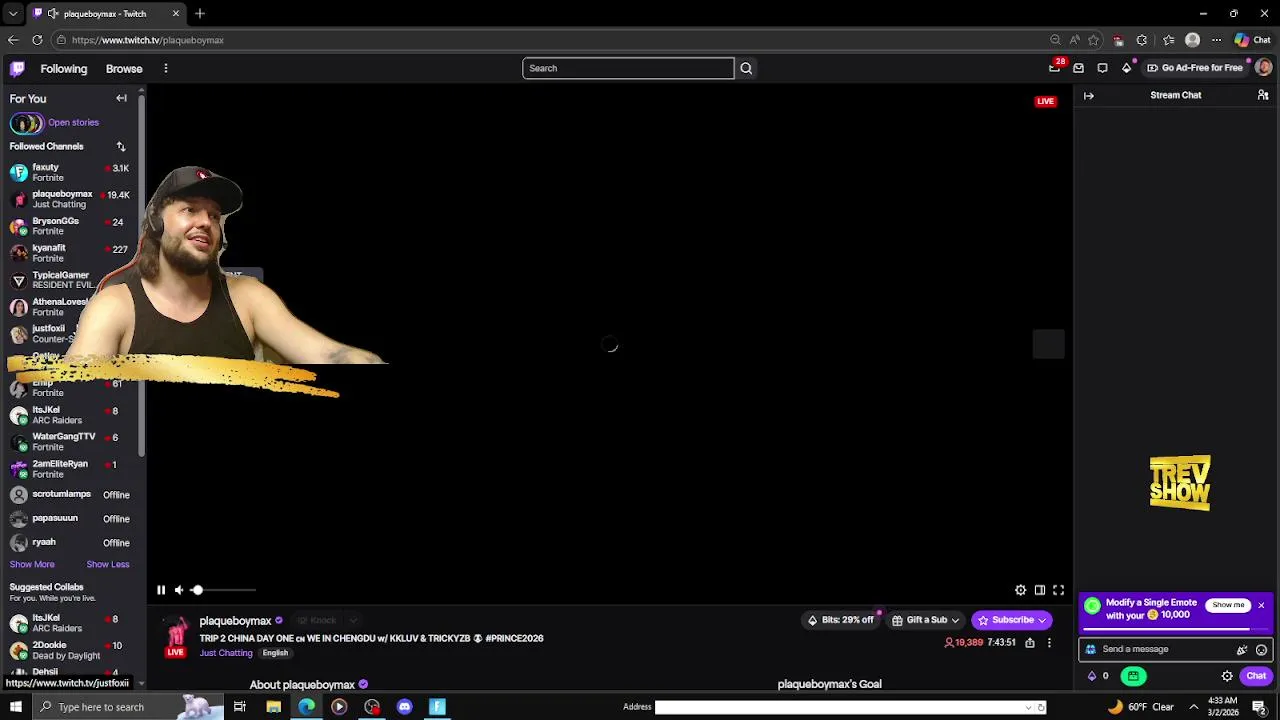1280x720 pixels.
Task: Open the Get Bits diamond icon in top bar
Action: [1126, 68]
